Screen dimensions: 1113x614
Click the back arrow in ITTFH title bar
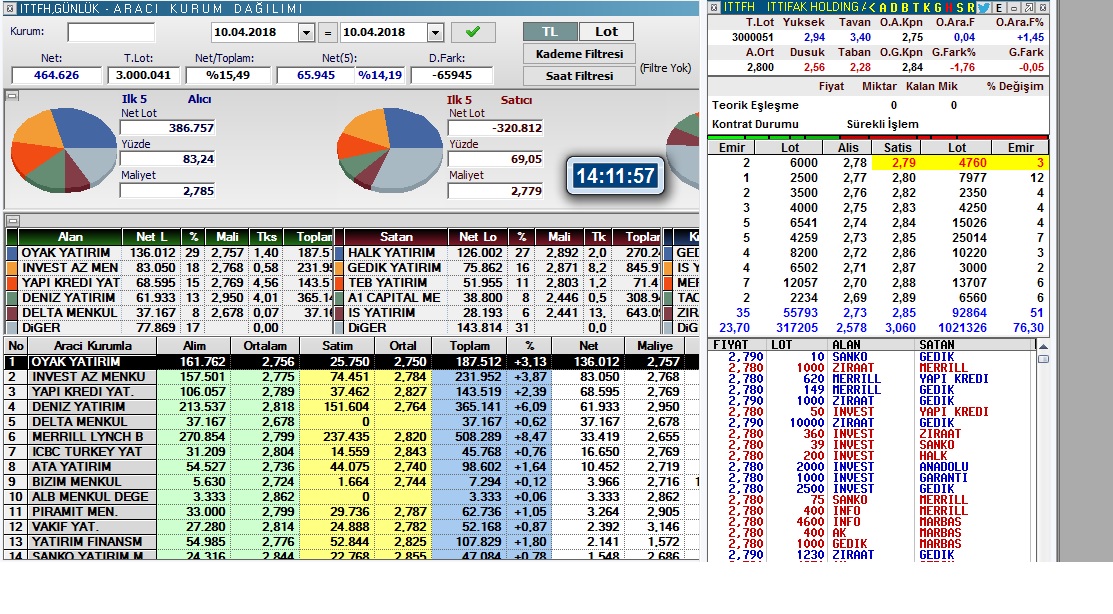pyautogui.click(x=872, y=8)
